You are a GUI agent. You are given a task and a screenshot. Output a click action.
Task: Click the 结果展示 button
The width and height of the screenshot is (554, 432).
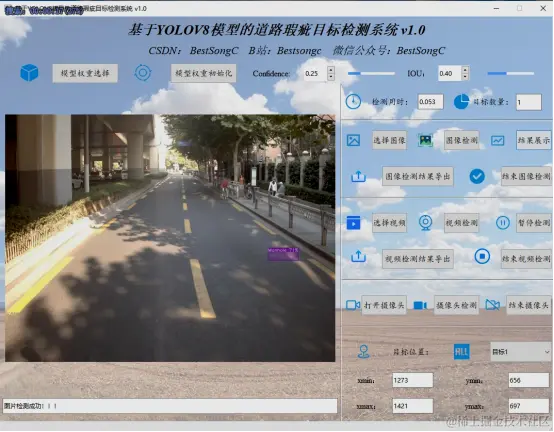(534, 140)
